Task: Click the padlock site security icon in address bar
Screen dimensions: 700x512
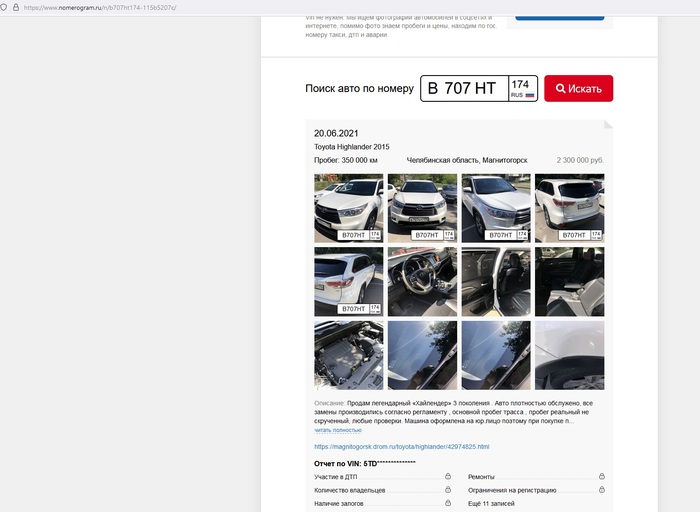Action: click(16, 8)
